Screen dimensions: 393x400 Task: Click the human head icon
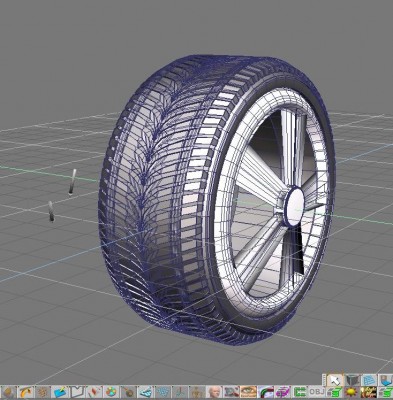[214, 392]
